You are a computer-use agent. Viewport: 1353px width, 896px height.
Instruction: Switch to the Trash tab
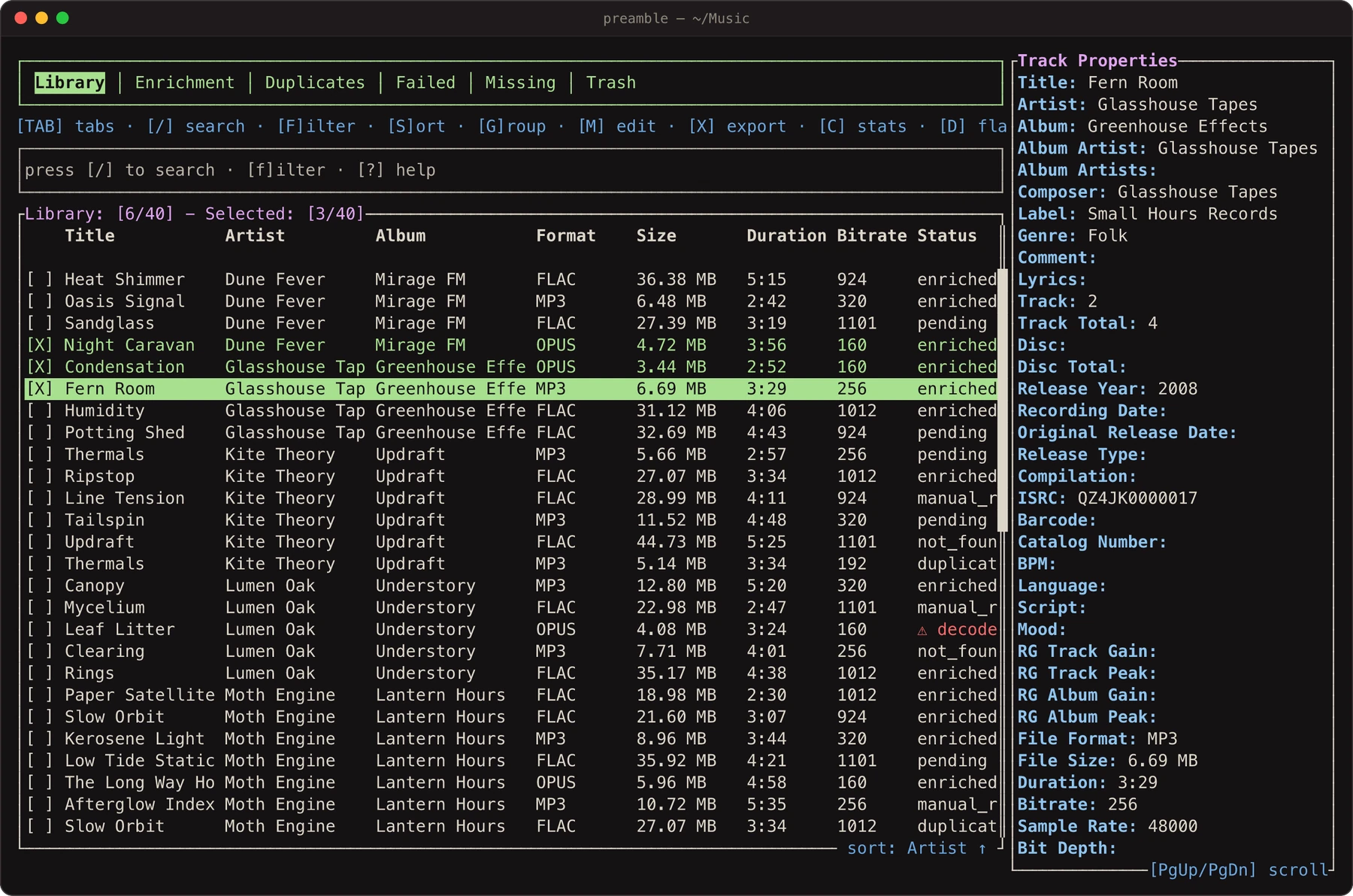coord(611,83)
